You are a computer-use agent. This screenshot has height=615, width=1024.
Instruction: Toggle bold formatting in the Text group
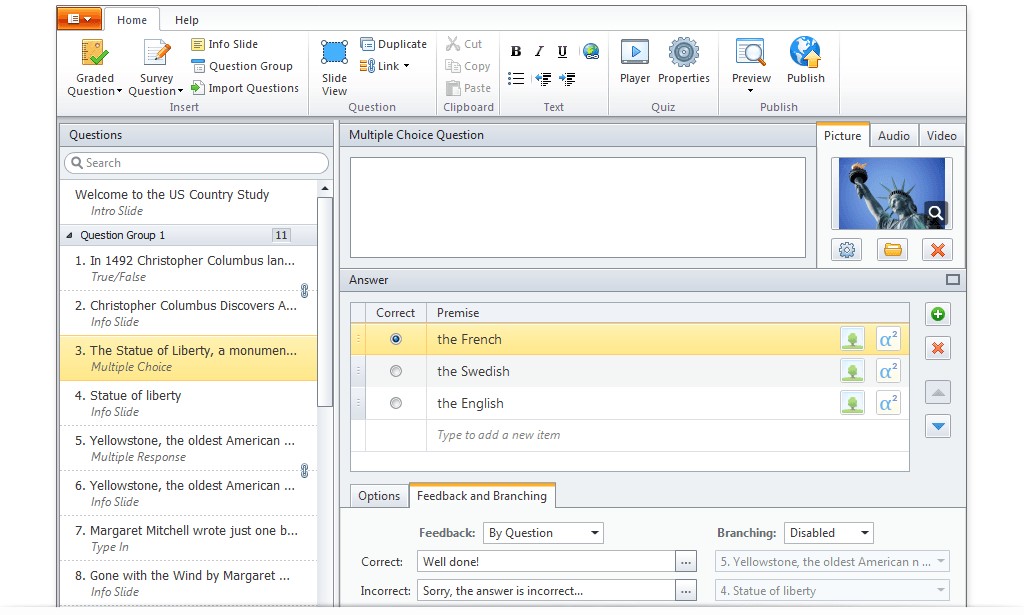(516, 50)
